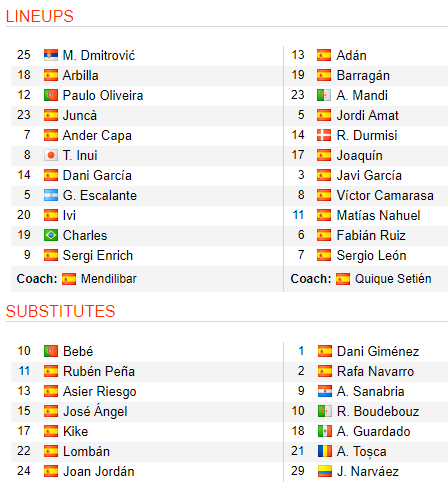The height and width of the screenshot is (488, 448).
Task: Click the LINEUPS section heading
Action: pyautogui.click(x=40, y=16)
